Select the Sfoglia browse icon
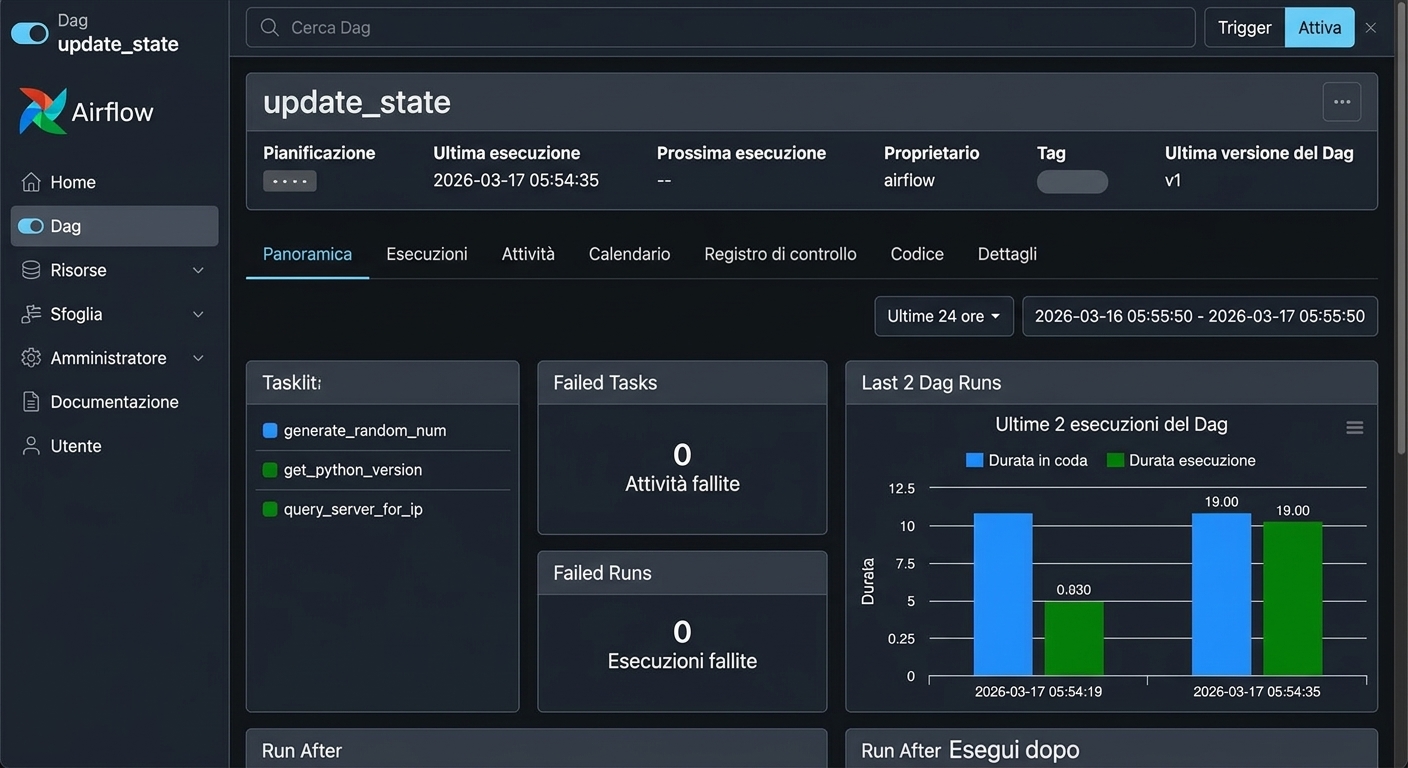 (x=31, y=314)
